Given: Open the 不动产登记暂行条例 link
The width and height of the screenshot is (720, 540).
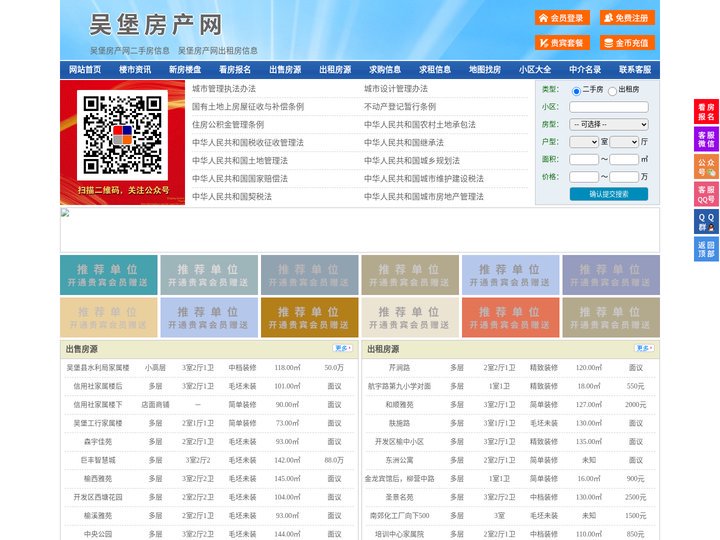Looking at the screenshot, I should tap(400, 107).
